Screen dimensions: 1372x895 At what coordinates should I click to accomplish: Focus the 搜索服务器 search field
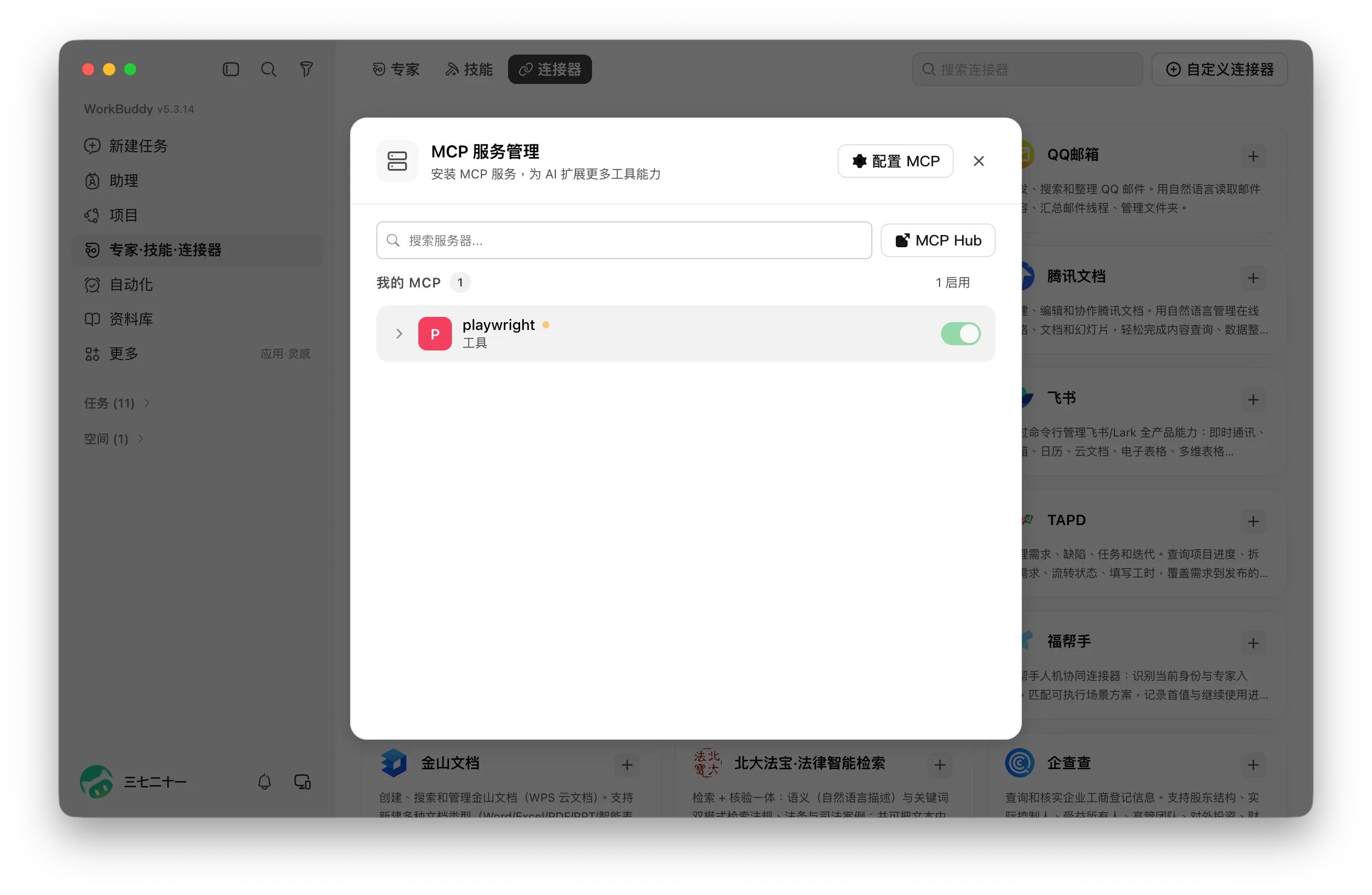[x=624, y=240]
